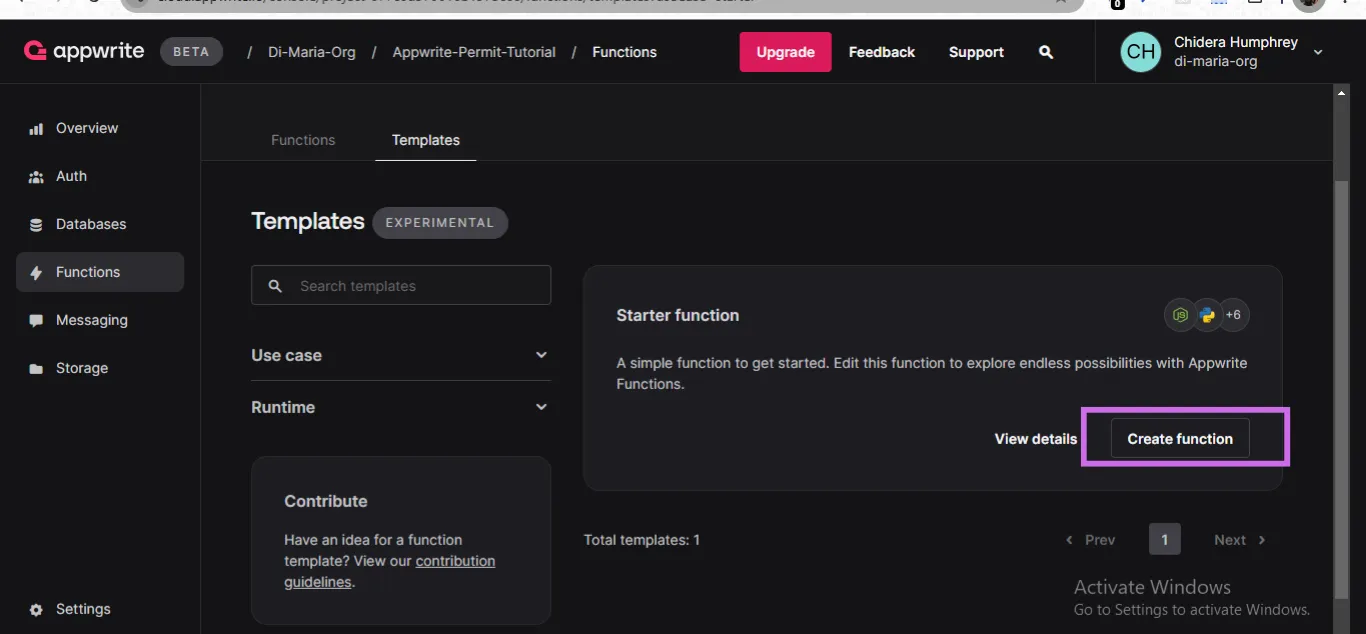Click the header search icon
Viewport: 1366px width, 634px height.
coord(1046,52)
